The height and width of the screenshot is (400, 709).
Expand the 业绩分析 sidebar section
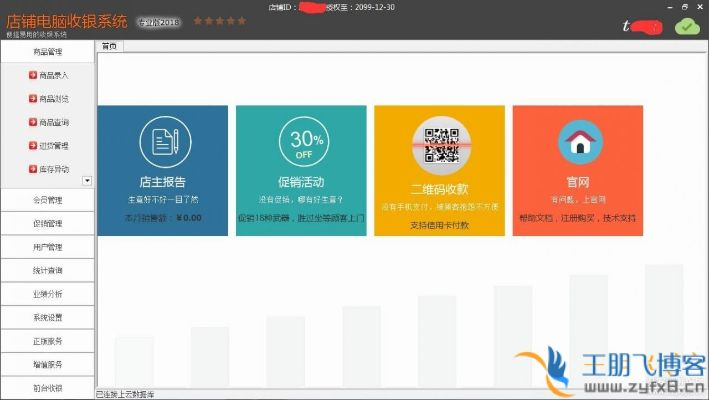coord(47,294)
